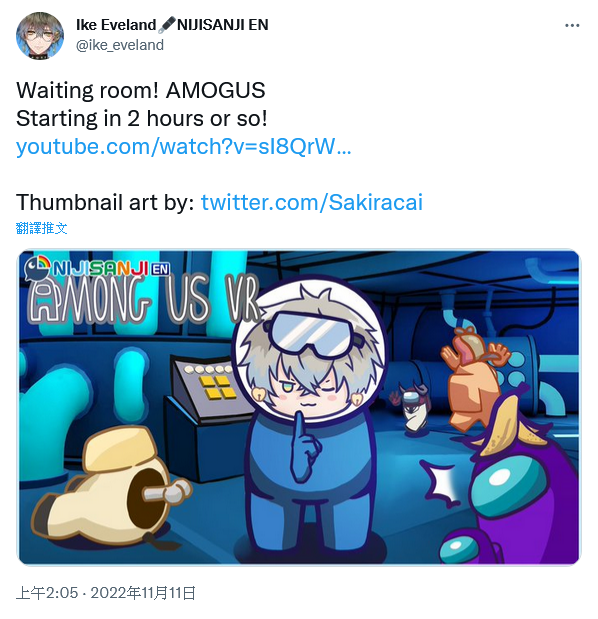This screenshot has width=598, height=619.
Task: Click the tweet text Waiting room! AMOGUS
Action: coord(141,90)
